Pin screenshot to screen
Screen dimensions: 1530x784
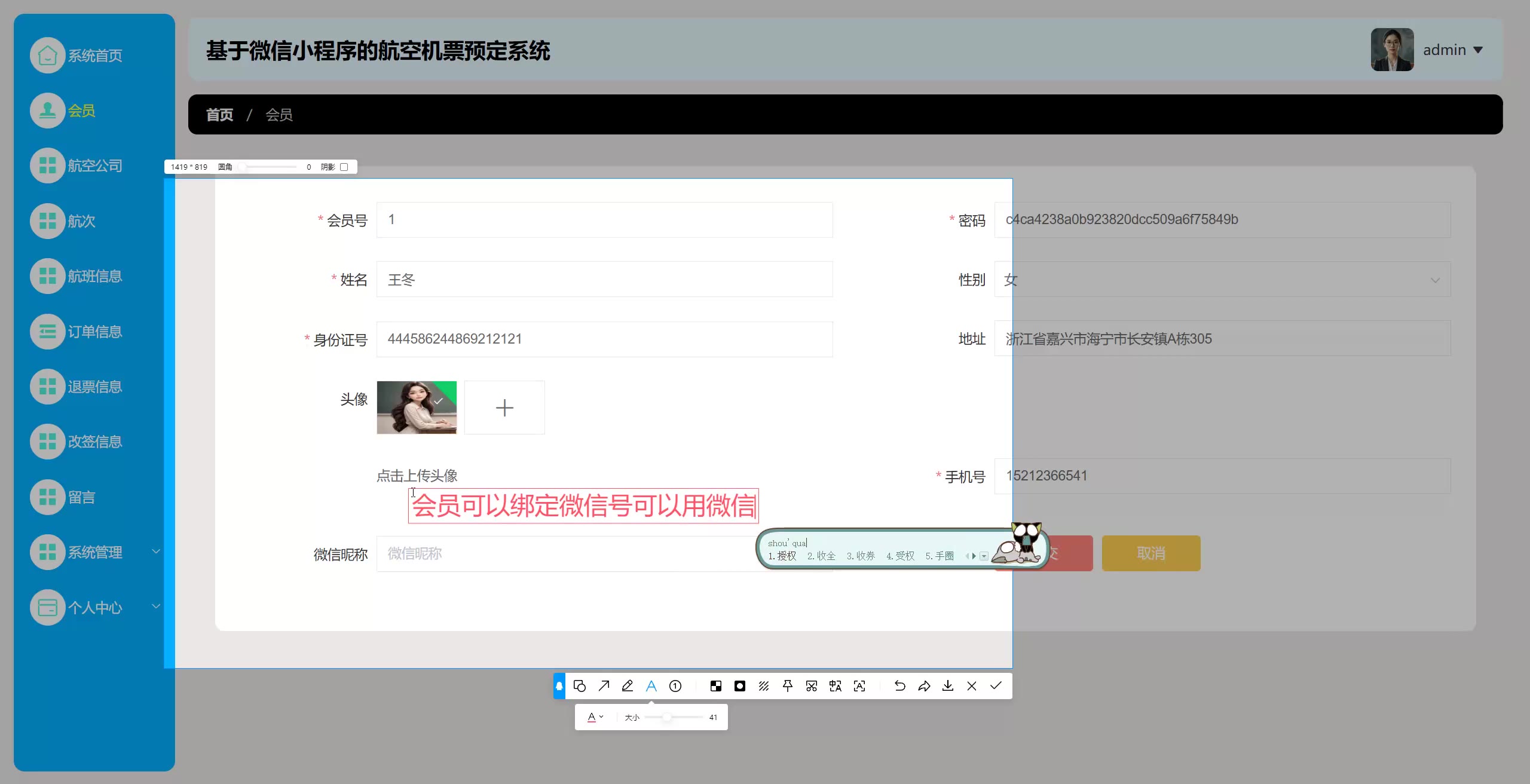pyautogui.click(x=788, y=686)
